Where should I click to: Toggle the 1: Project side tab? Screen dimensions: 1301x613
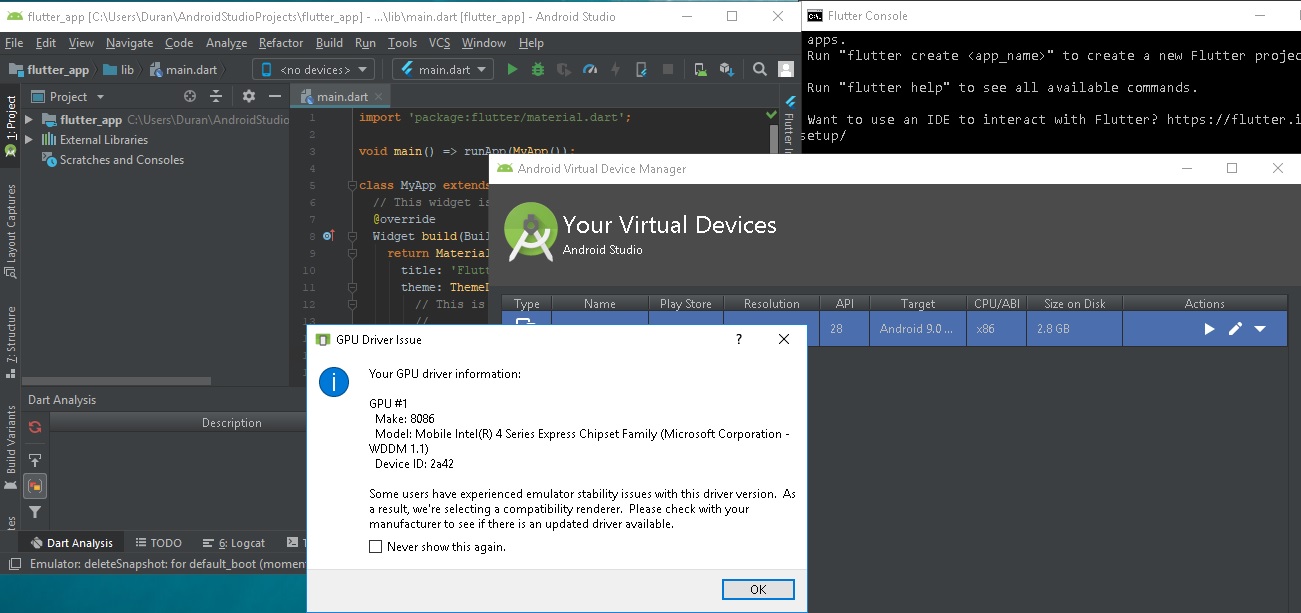[x=10, y=125]
